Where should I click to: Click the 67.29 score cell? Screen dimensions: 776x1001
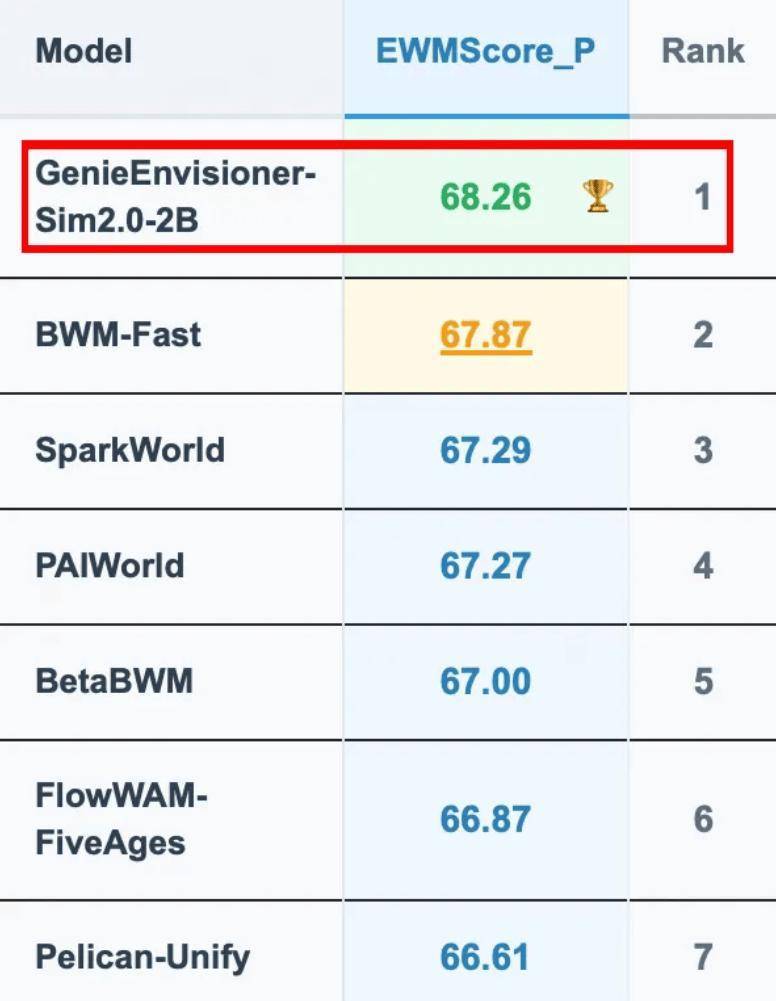(x=486, y=450)
